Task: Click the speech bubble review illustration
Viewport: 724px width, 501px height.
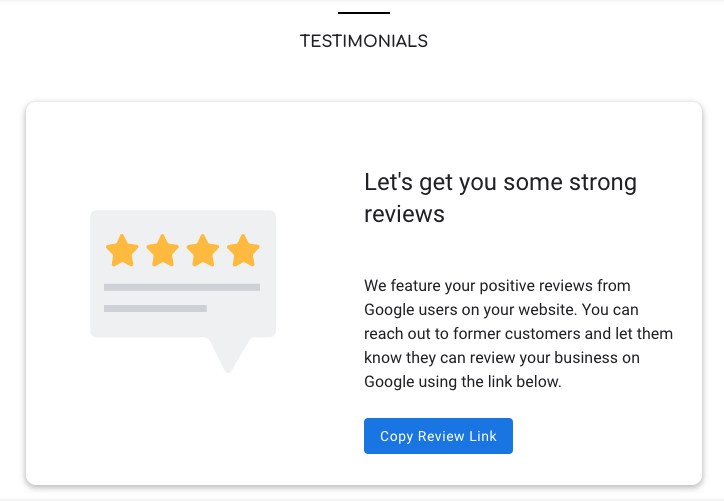Action: tap(183, 291)
